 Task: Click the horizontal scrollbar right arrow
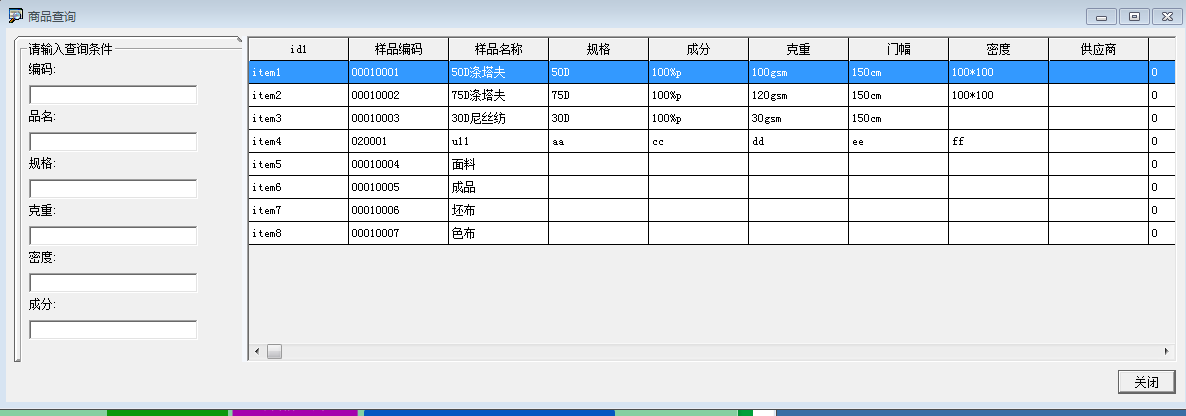tap(1166, 352)
